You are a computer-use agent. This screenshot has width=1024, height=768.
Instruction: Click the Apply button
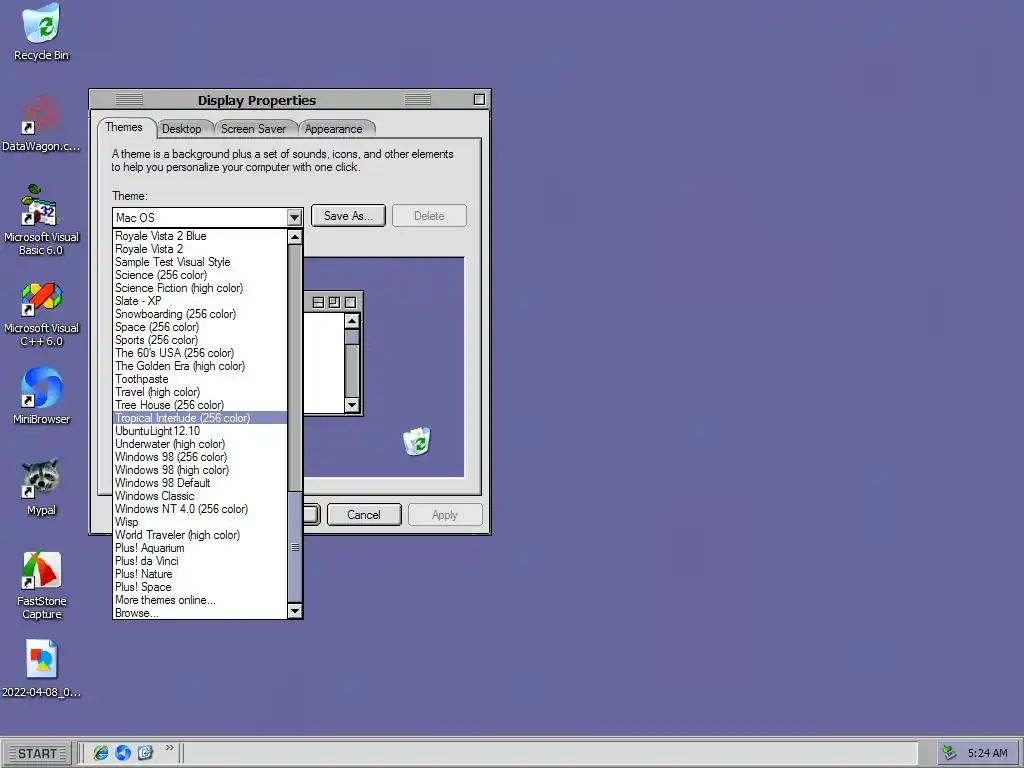[445, 515]
